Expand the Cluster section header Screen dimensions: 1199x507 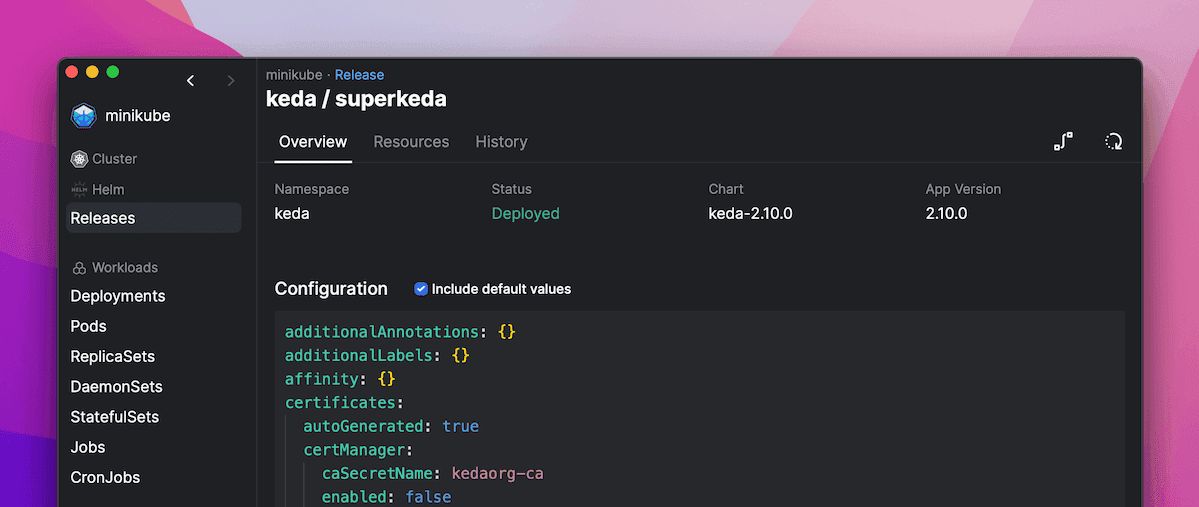tap(115, 159)
